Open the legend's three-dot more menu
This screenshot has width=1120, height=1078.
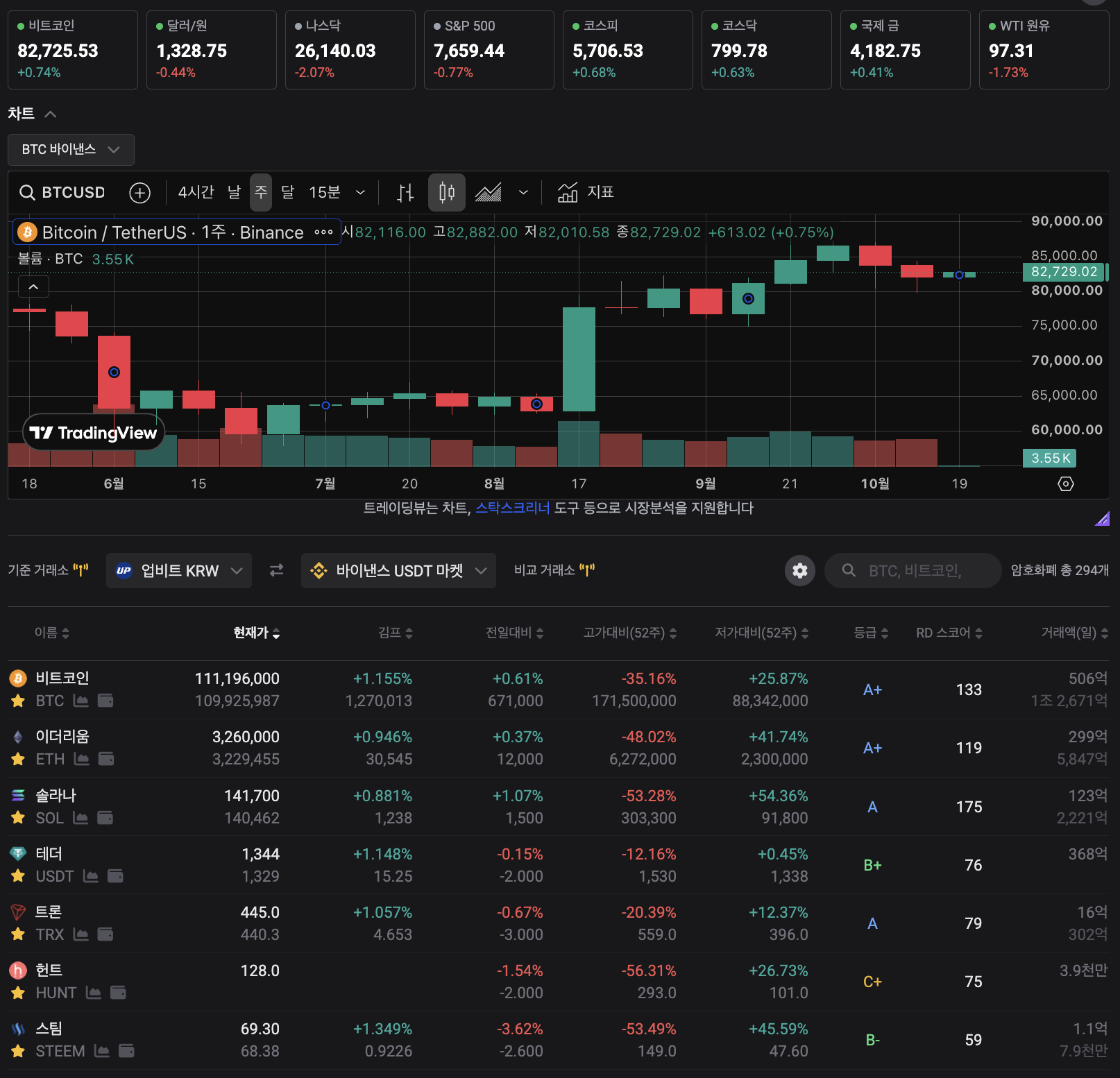tap(323, 232)
